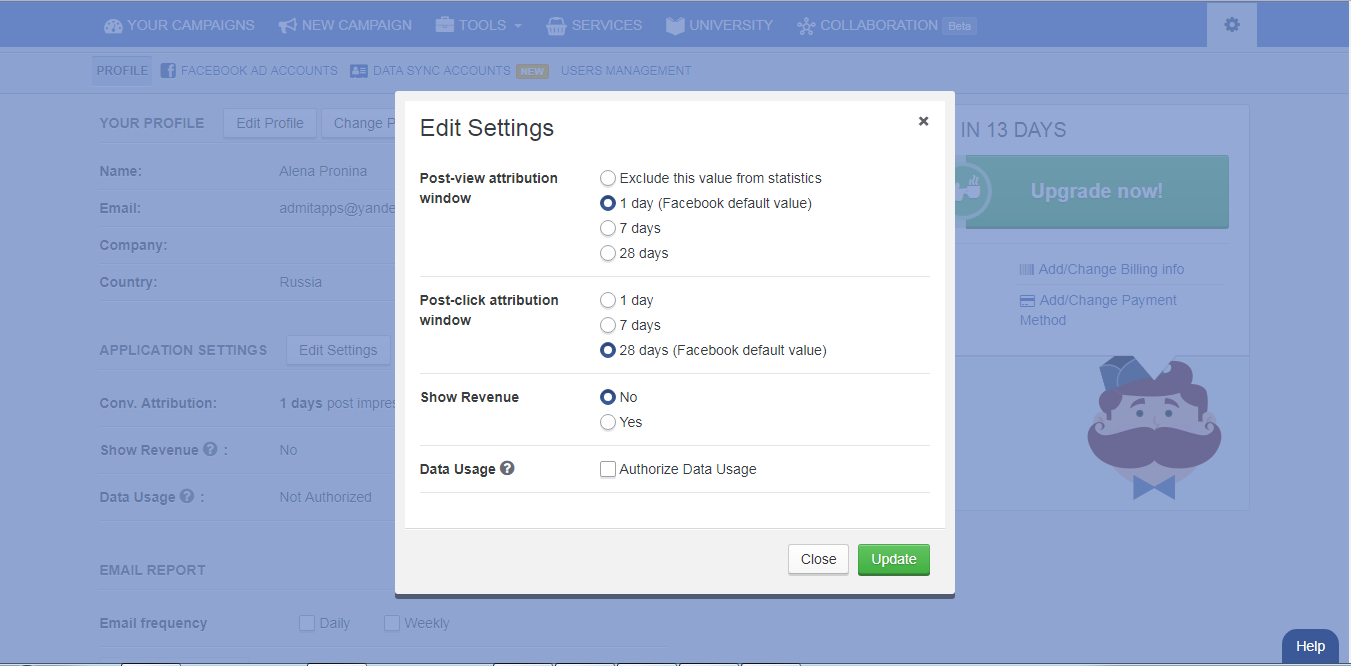The image size is (1351, 666).
Task: Open the Help widget
Action: [x=1310, y=646]
